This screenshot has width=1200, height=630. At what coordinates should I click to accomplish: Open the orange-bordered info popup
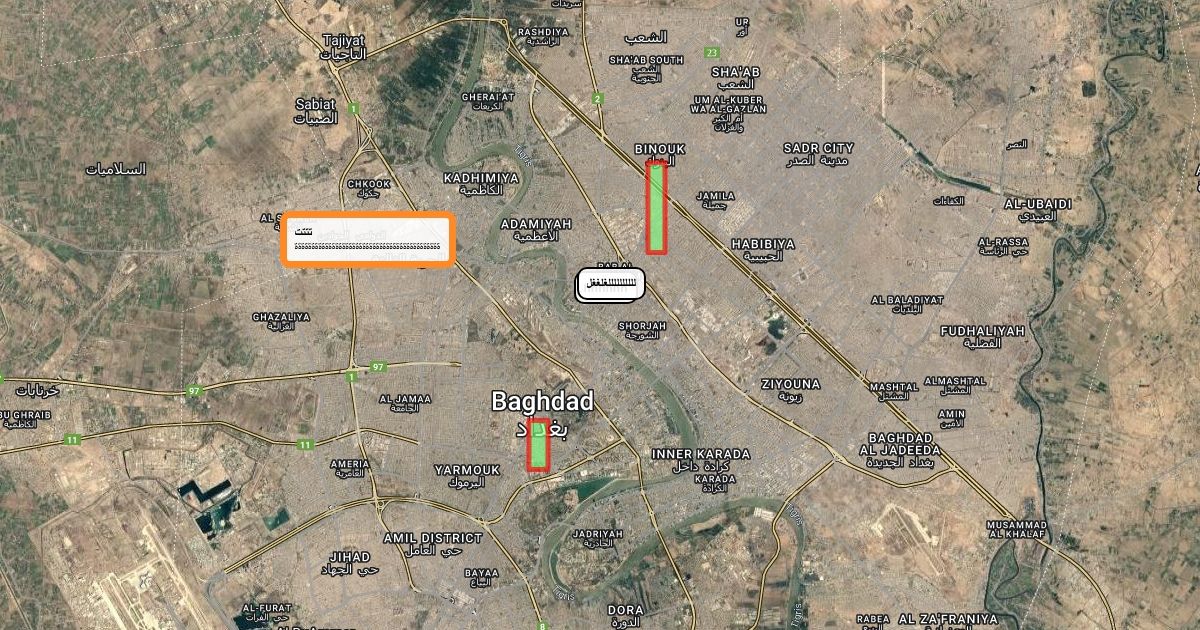(x=368, y=239)
